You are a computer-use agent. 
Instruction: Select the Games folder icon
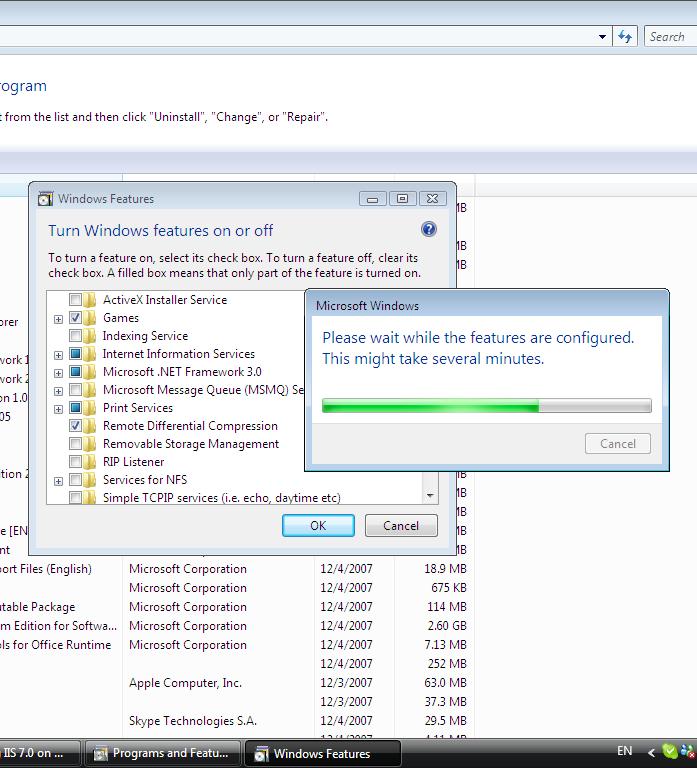[x=89, y=318]
